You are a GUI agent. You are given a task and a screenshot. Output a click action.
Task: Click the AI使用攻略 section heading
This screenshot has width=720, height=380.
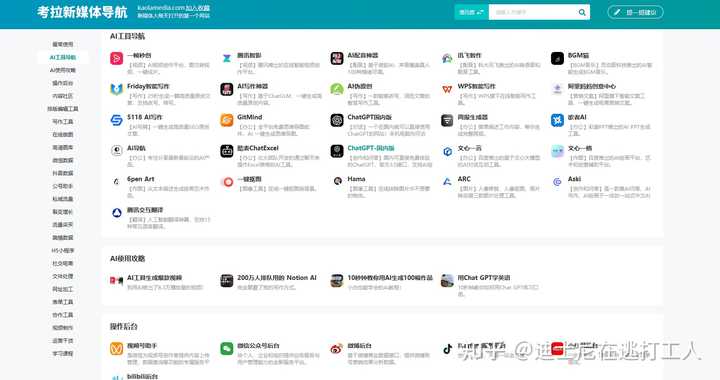[128, 259]
